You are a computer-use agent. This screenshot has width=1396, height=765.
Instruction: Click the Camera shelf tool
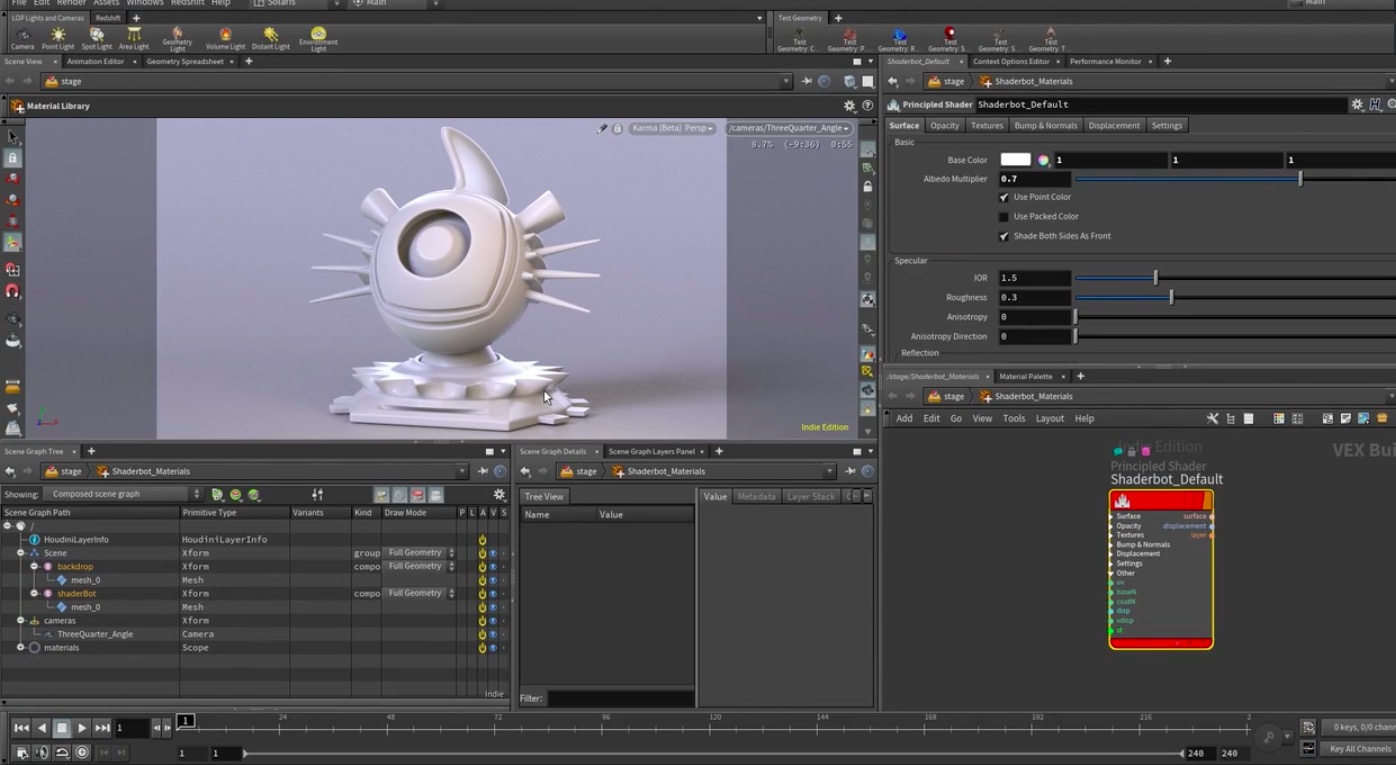pyautogui.click(x=22, y=39)
